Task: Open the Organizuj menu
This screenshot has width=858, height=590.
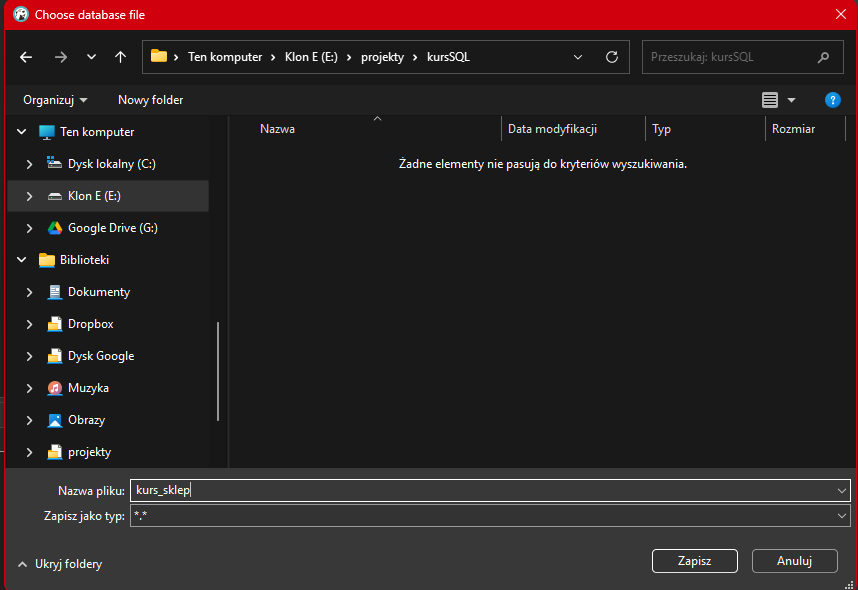Action: tap(55, 100)
